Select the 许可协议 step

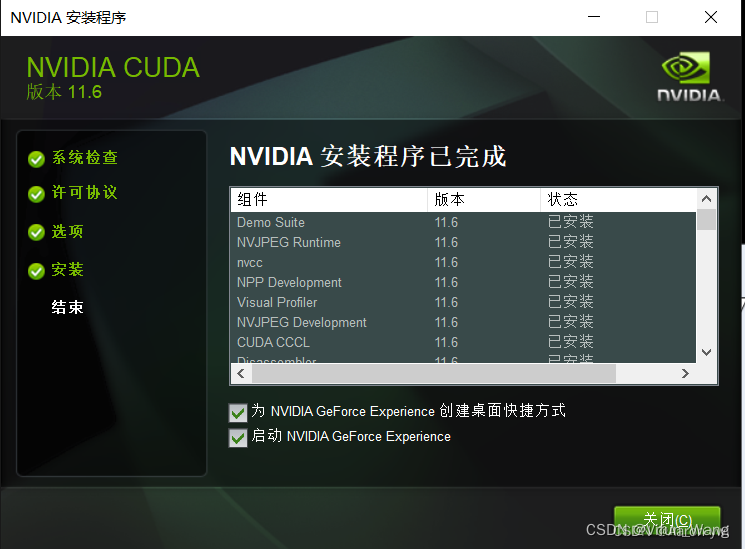click(x=85, y=193)
